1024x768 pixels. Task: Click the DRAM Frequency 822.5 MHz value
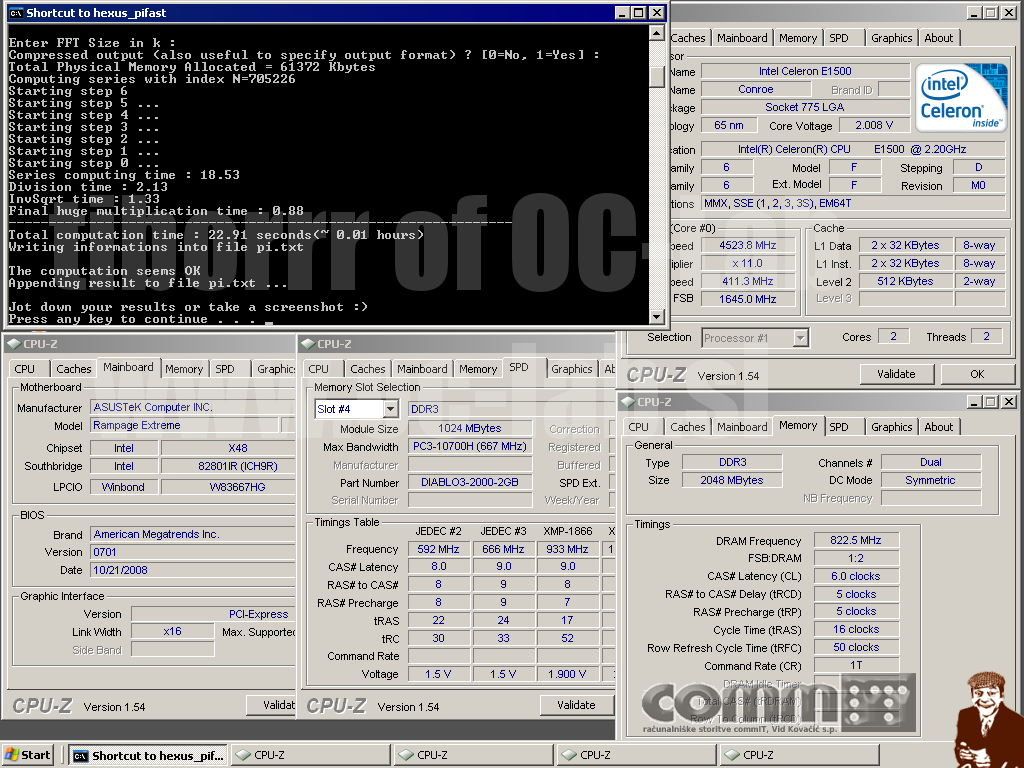click(x=856, y=541)
